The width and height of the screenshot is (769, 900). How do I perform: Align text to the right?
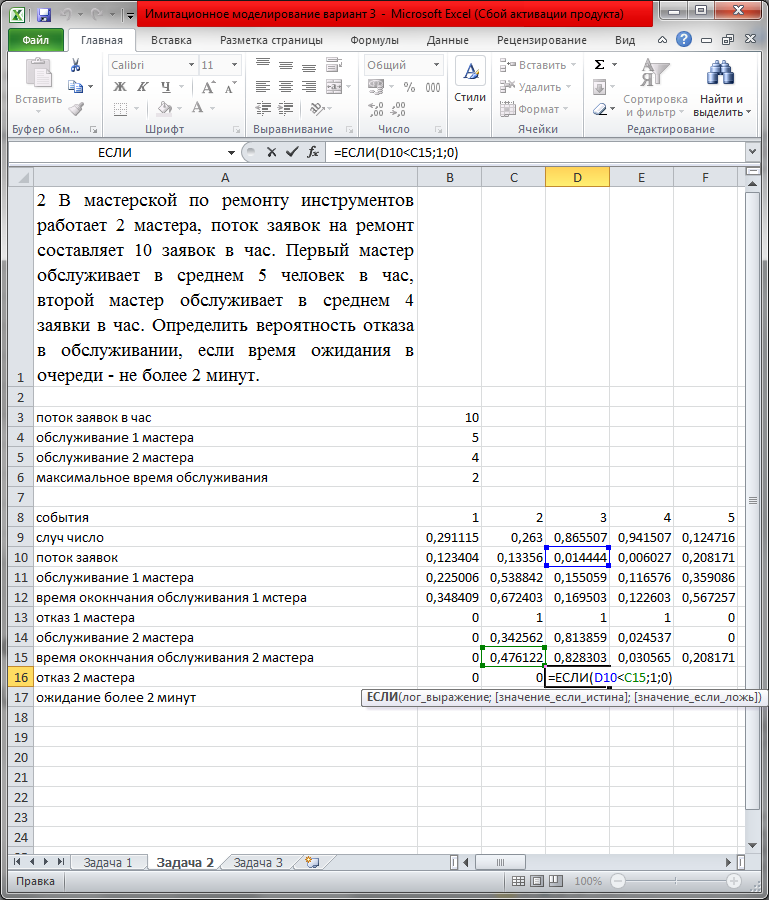pos(309,87)
